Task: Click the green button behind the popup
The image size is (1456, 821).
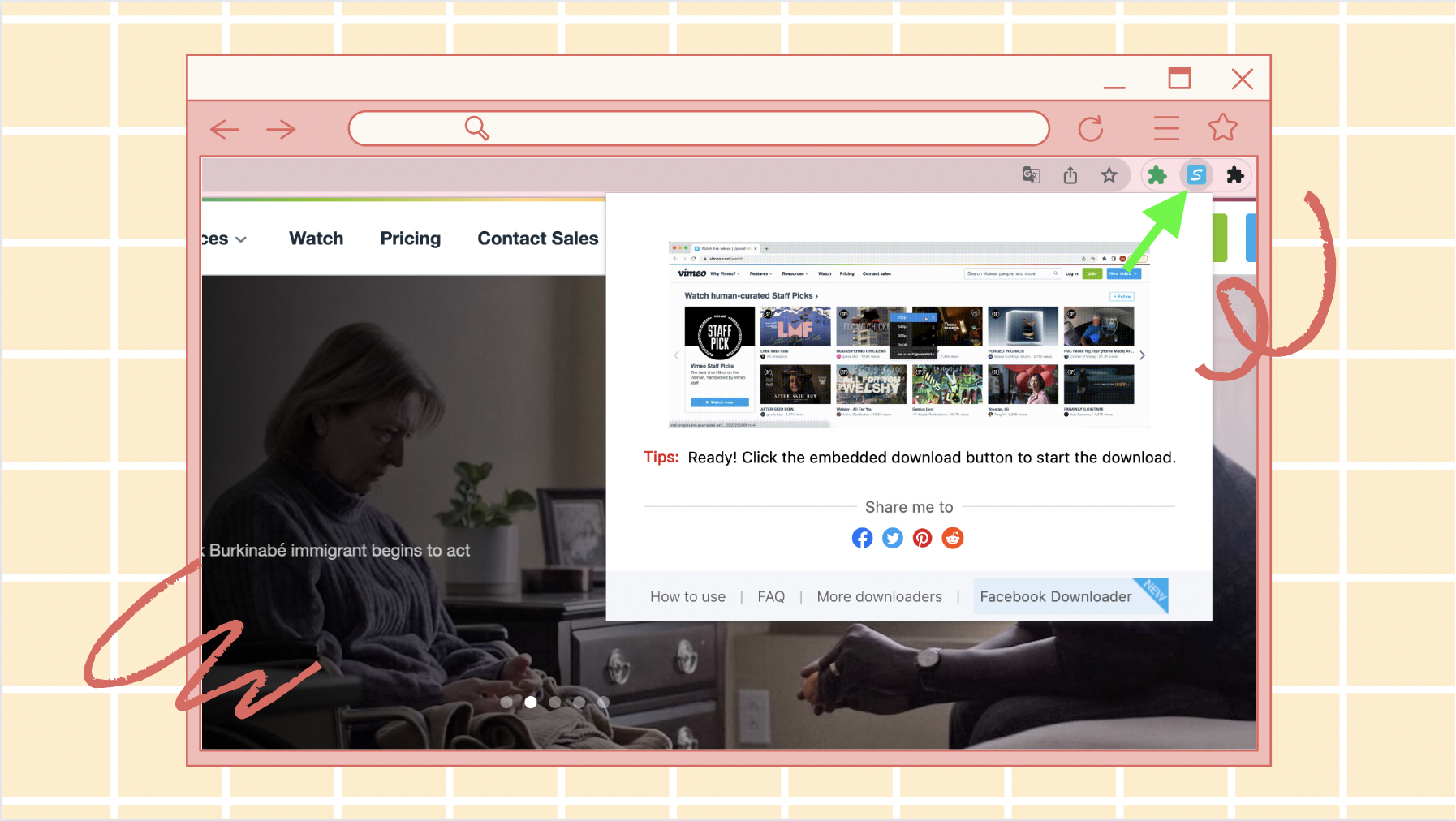Action: pyautogui.click(x=1220, y=238)
